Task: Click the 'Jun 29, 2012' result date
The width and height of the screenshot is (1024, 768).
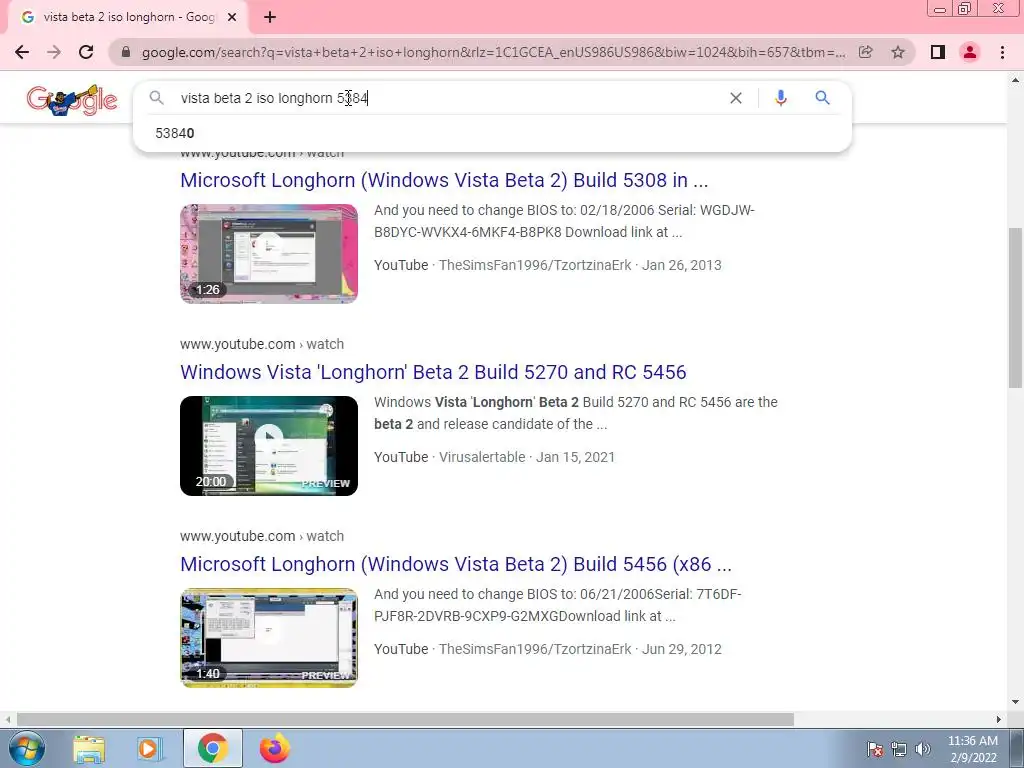Action: pos(682,649)
